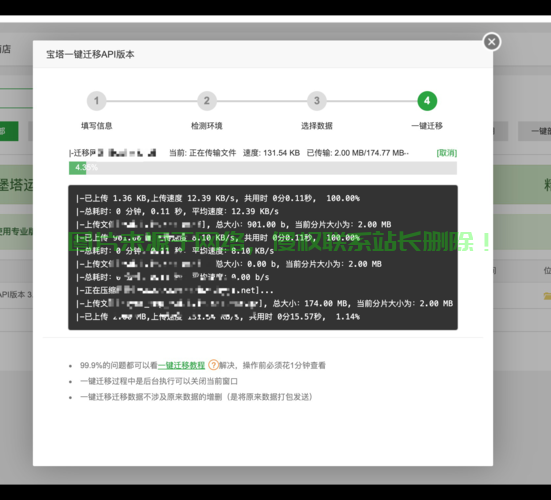Screen dimensions: 551x500
Task: Click the 选择数据 step label
Action: tap(317, 126)
